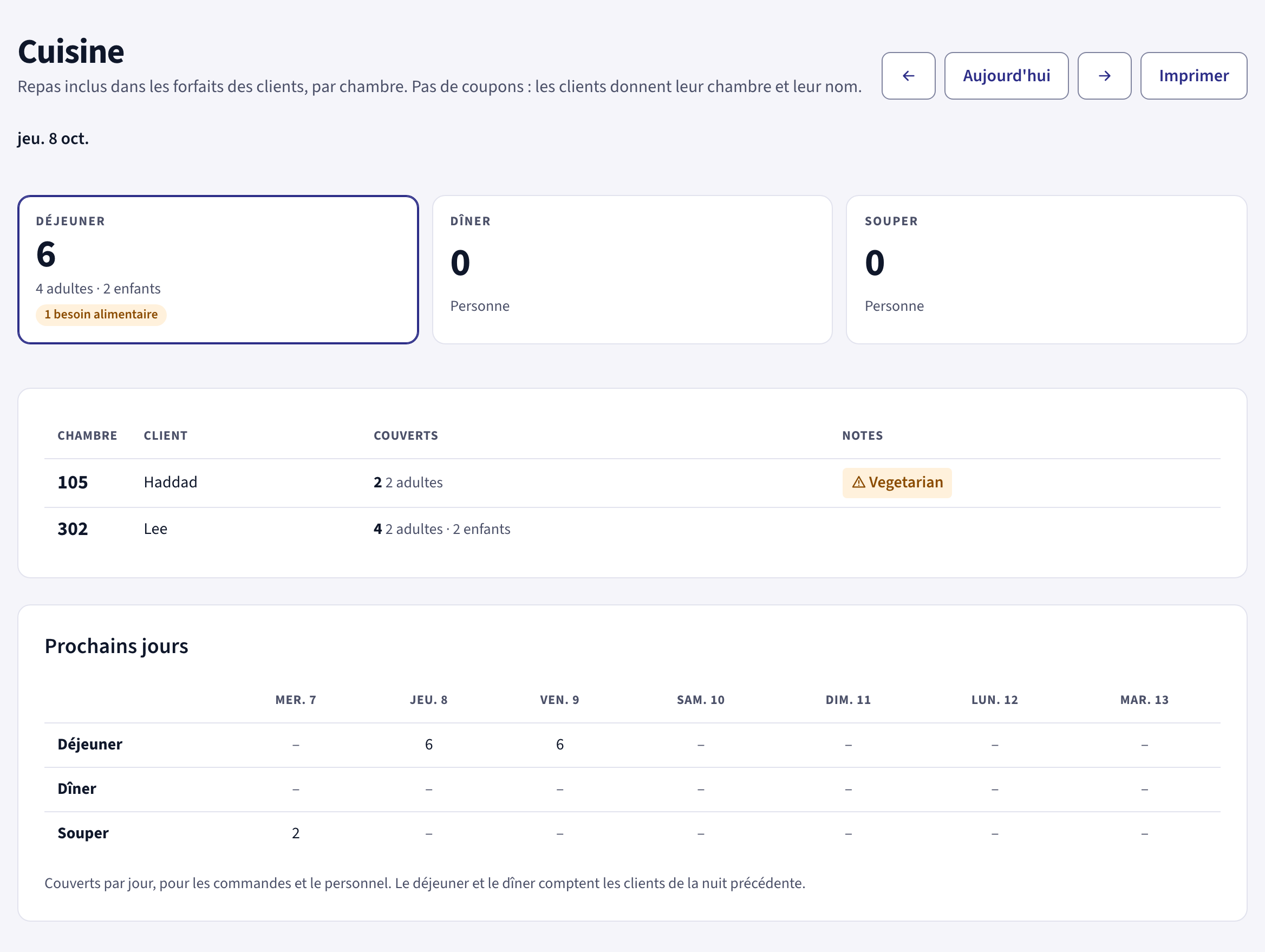Click the VEN. 9 column header

pyautogui.click(x=560, y=700)
